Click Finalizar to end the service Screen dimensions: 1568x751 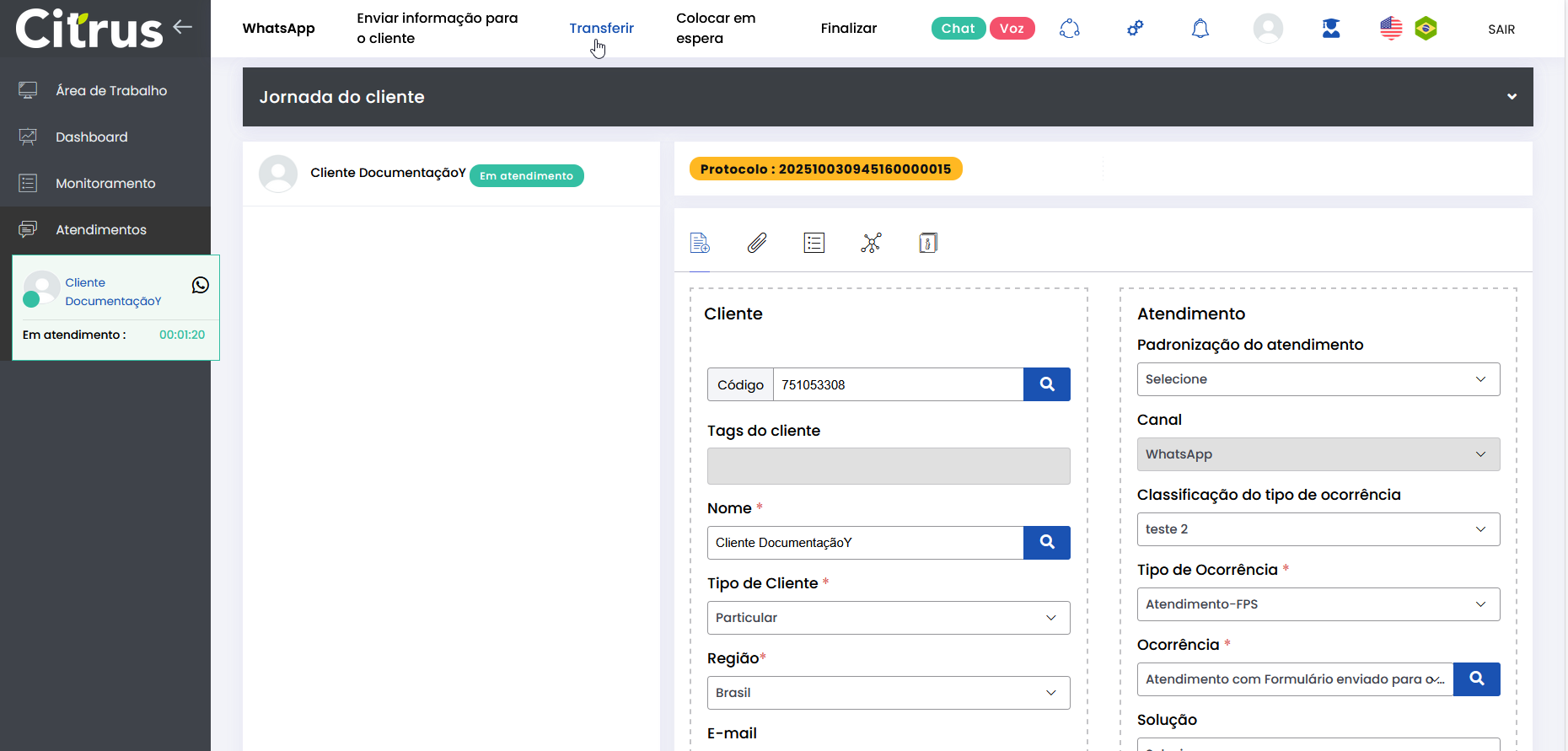point(848,29)
